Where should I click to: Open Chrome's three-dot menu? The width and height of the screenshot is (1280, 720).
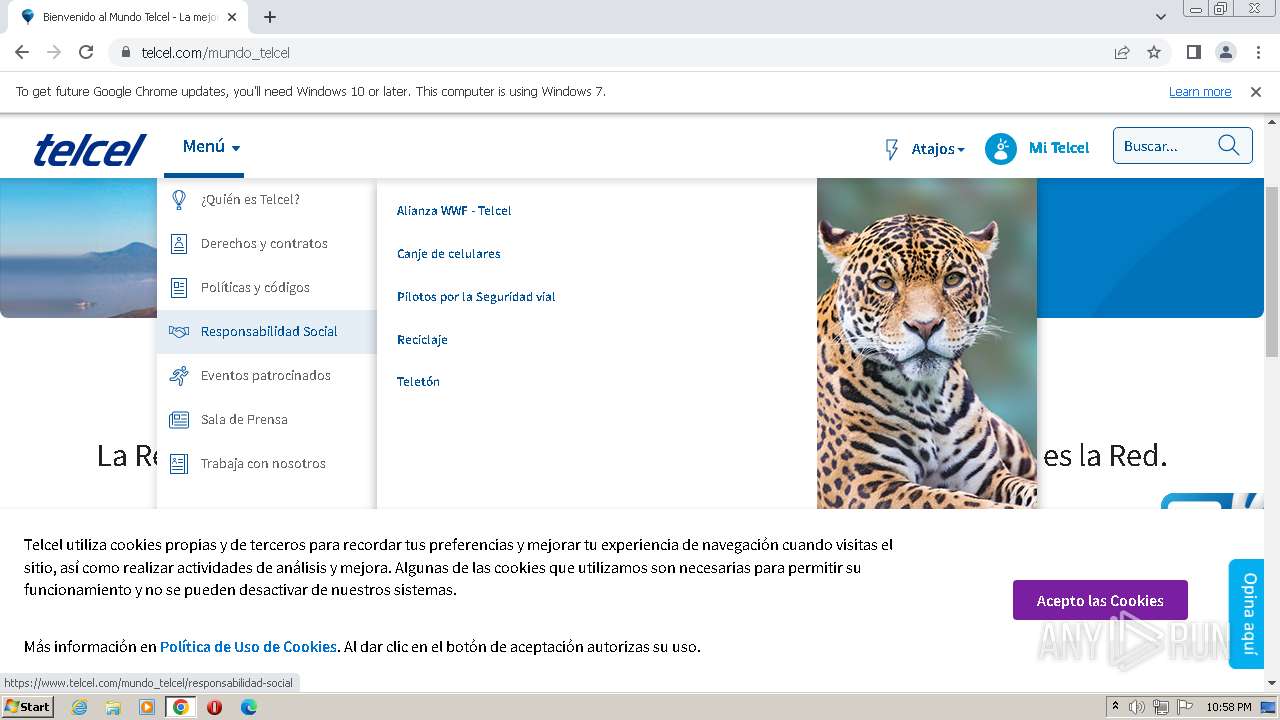[x=1258, y=52]
